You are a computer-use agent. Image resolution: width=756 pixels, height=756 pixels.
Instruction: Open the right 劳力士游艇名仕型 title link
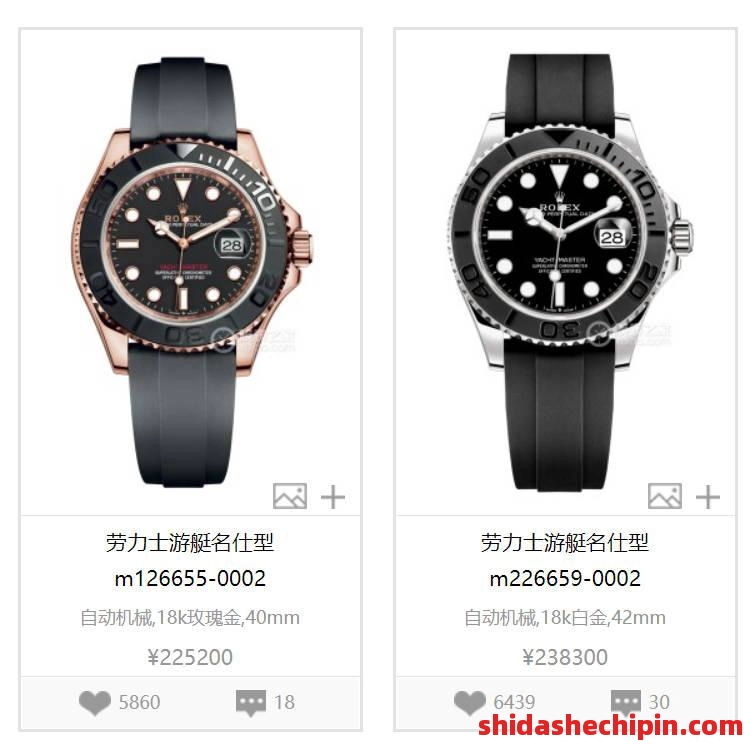click(x=565, y=542)
